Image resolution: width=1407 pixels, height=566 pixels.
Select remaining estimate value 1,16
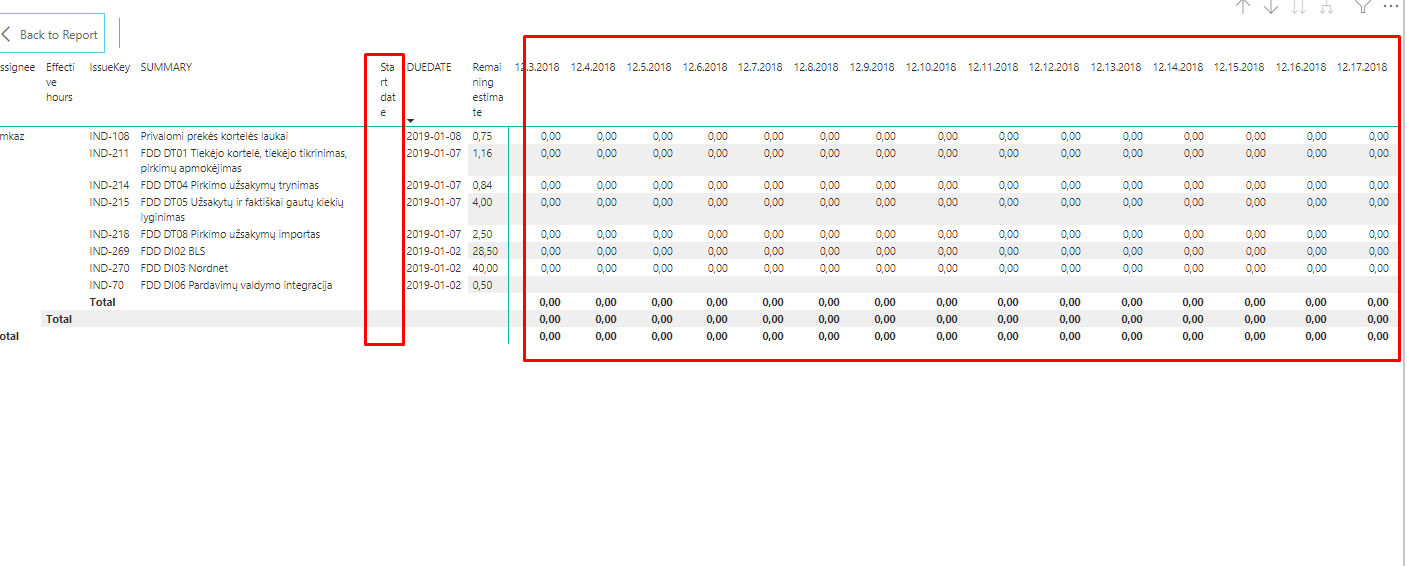[483, 153]
